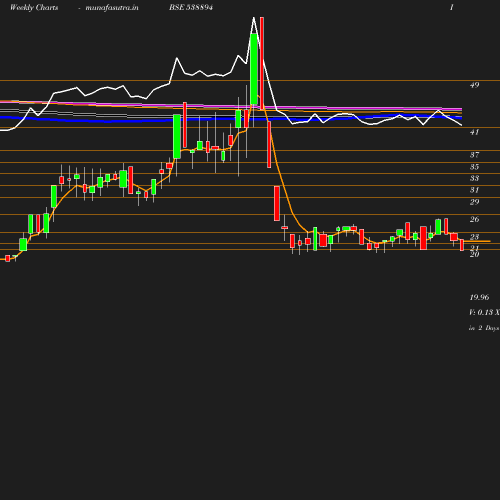
Task: Click the munafasutra.in watermark text
Action: coord(112,8)
